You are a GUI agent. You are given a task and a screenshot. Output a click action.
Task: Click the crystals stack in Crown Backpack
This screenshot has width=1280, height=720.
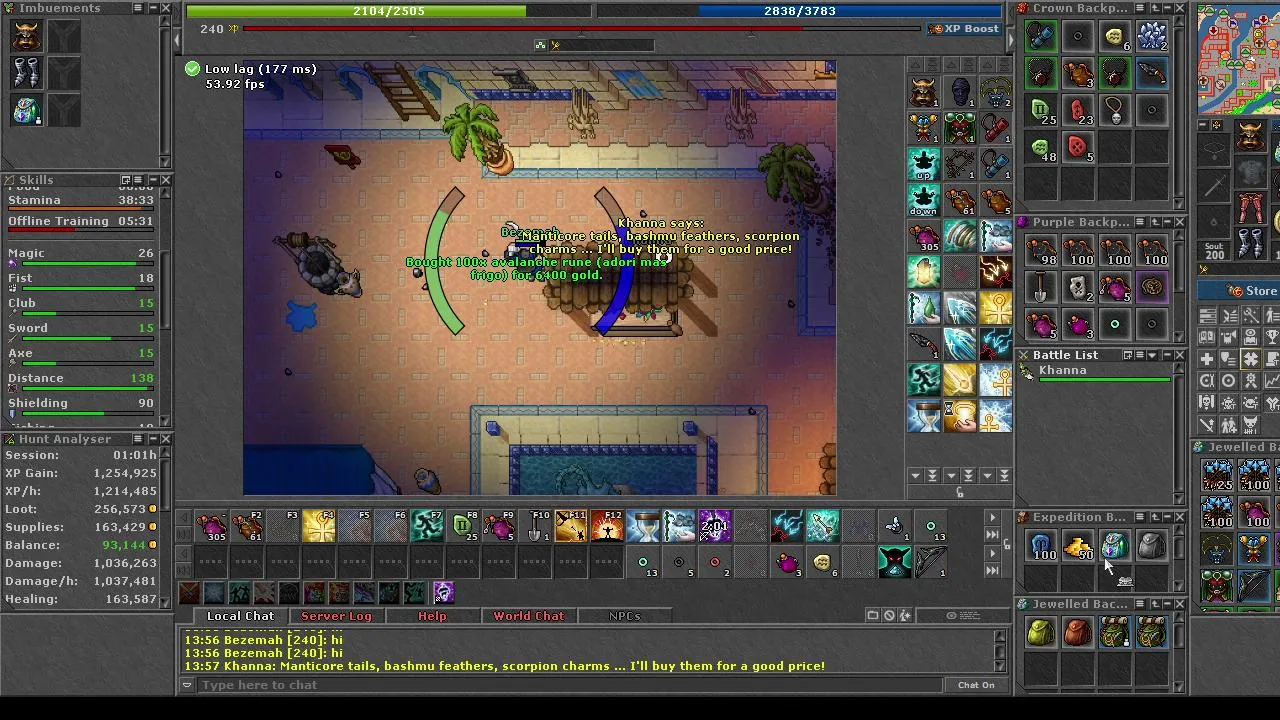pyautogui.click(x=1152, y=37)
